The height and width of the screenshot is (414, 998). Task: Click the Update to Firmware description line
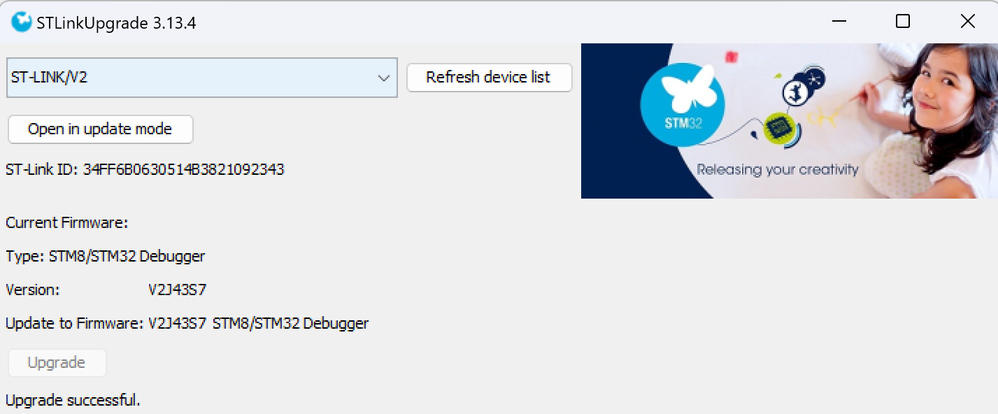pyautogui.click(x=187, y=324)
